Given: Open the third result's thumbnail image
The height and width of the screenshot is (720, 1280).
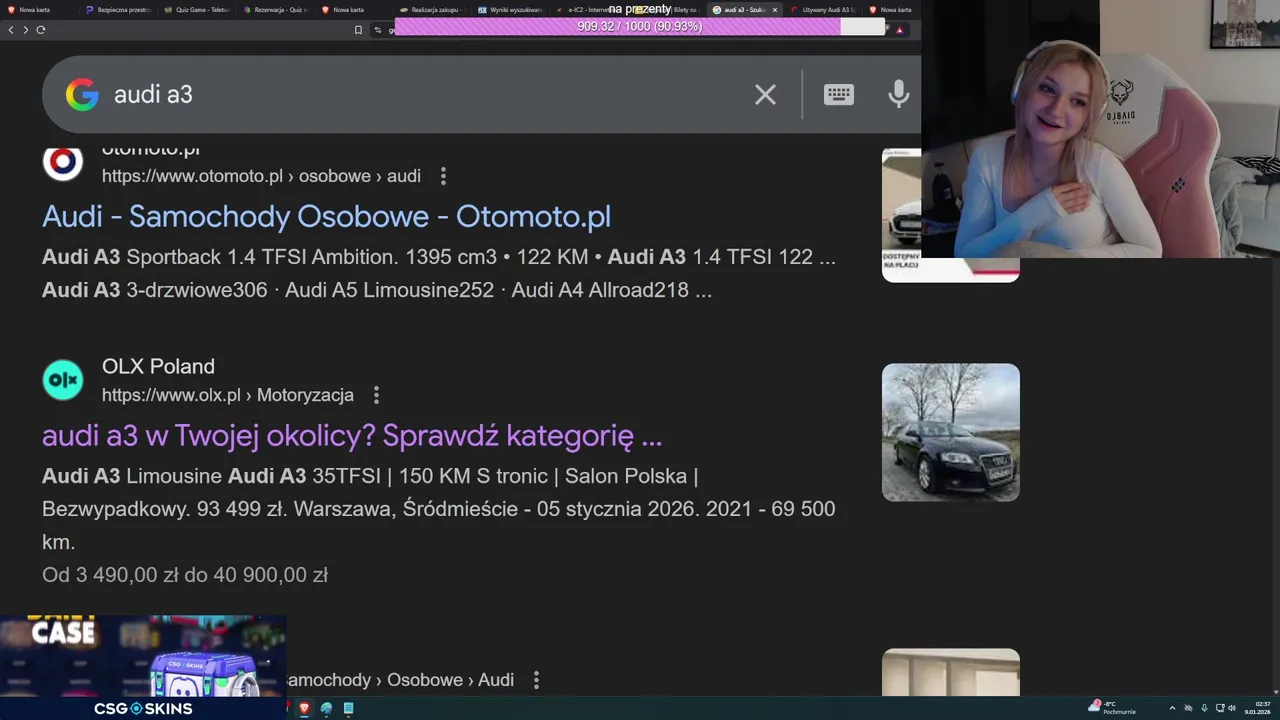Looking at the screenshot, I should 951,672.
